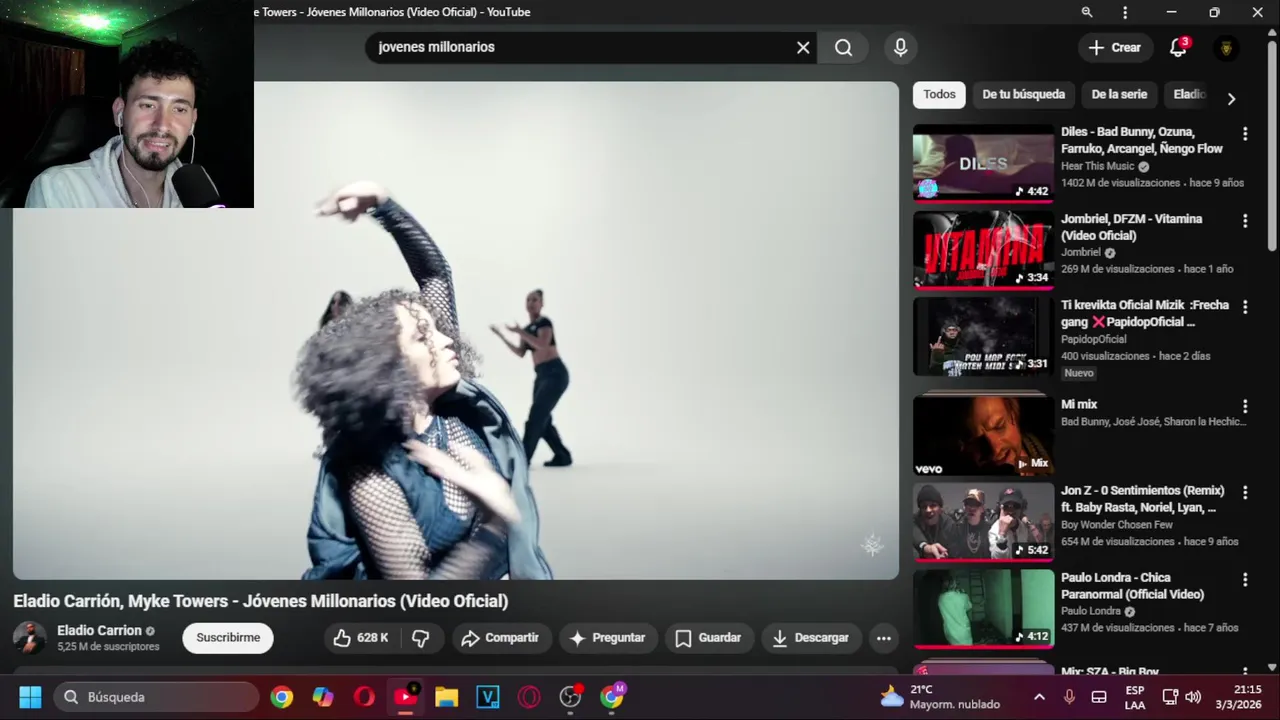Click the keyboard layout tray icon

(1098, 697)
